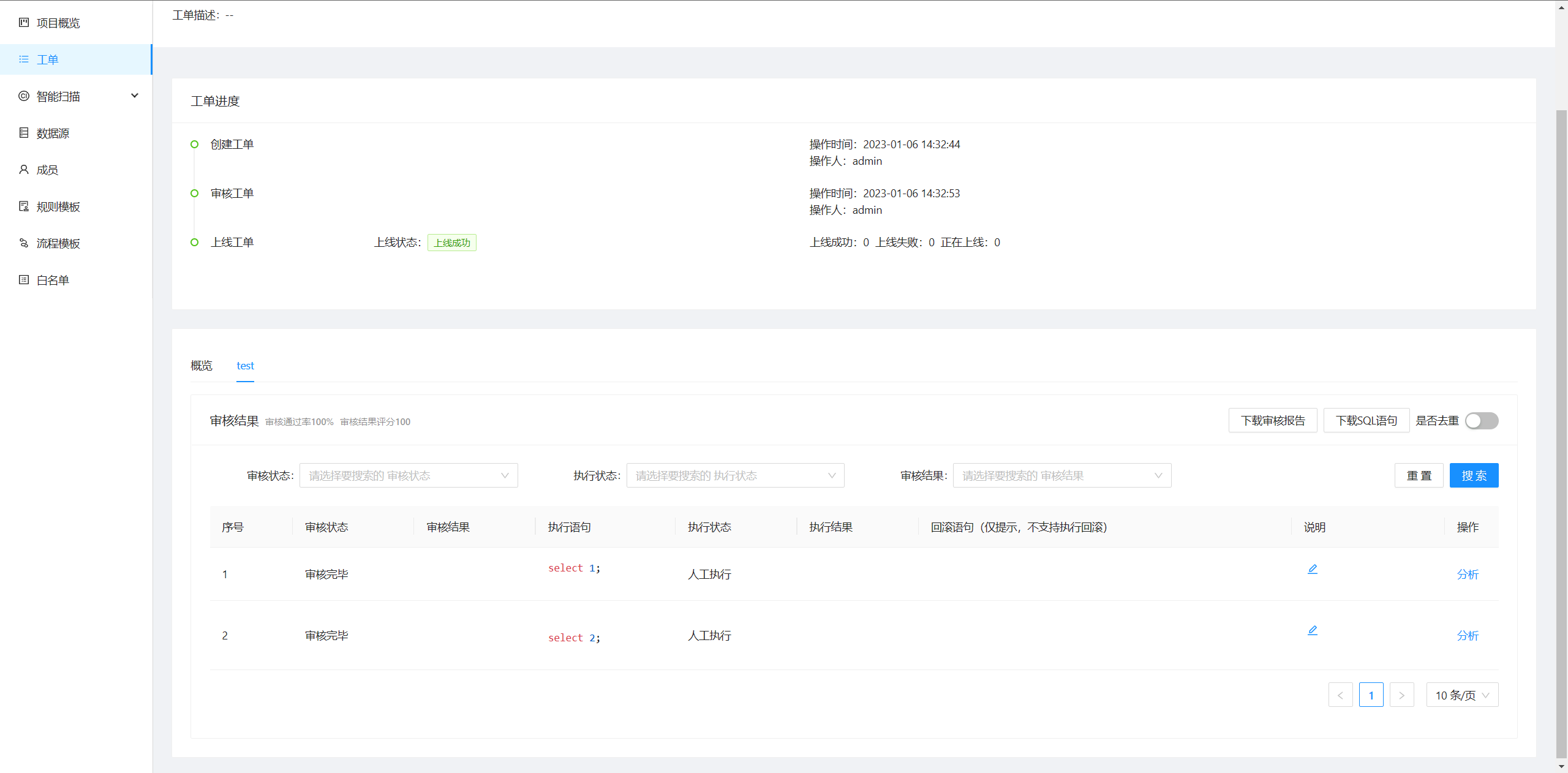This screenshot has width=1568, height=773.
Task: Open the 审核状态 filter dropdown
Action: (x=409, y=475)
